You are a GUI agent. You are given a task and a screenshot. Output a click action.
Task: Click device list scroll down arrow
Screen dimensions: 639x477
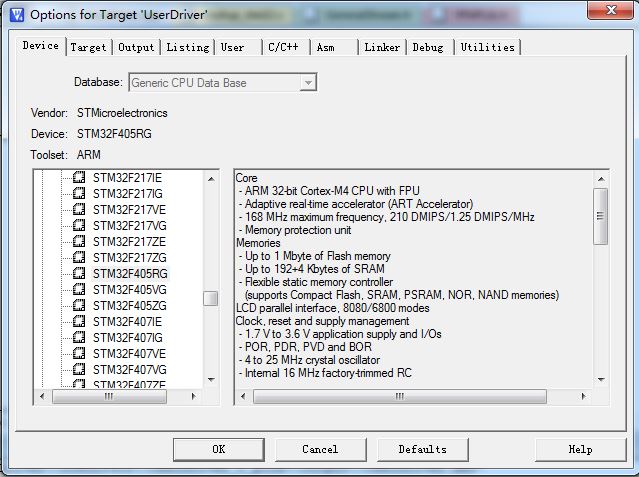[211, 380]
